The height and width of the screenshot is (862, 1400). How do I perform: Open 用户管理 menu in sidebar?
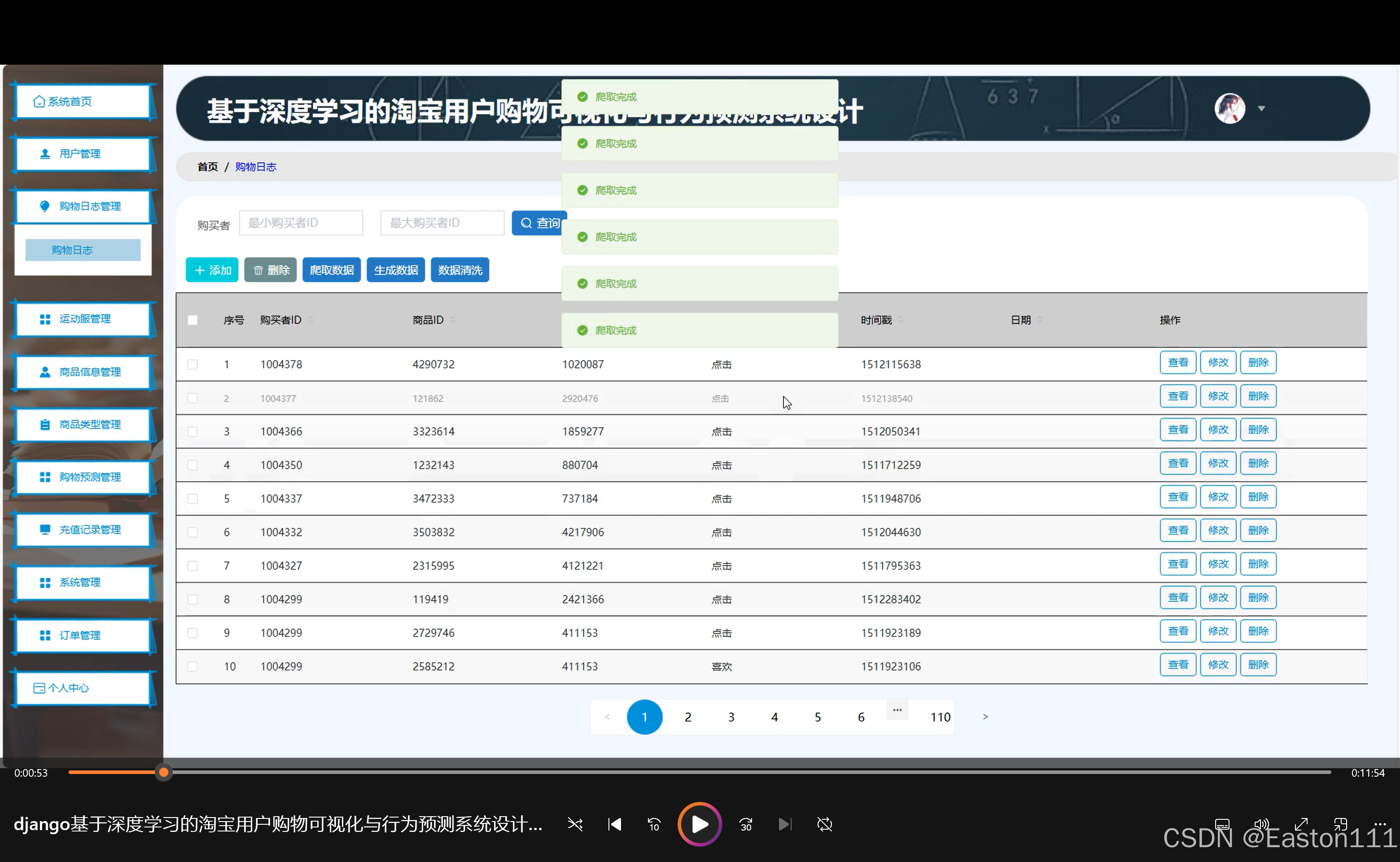click(x=83, y=154)
